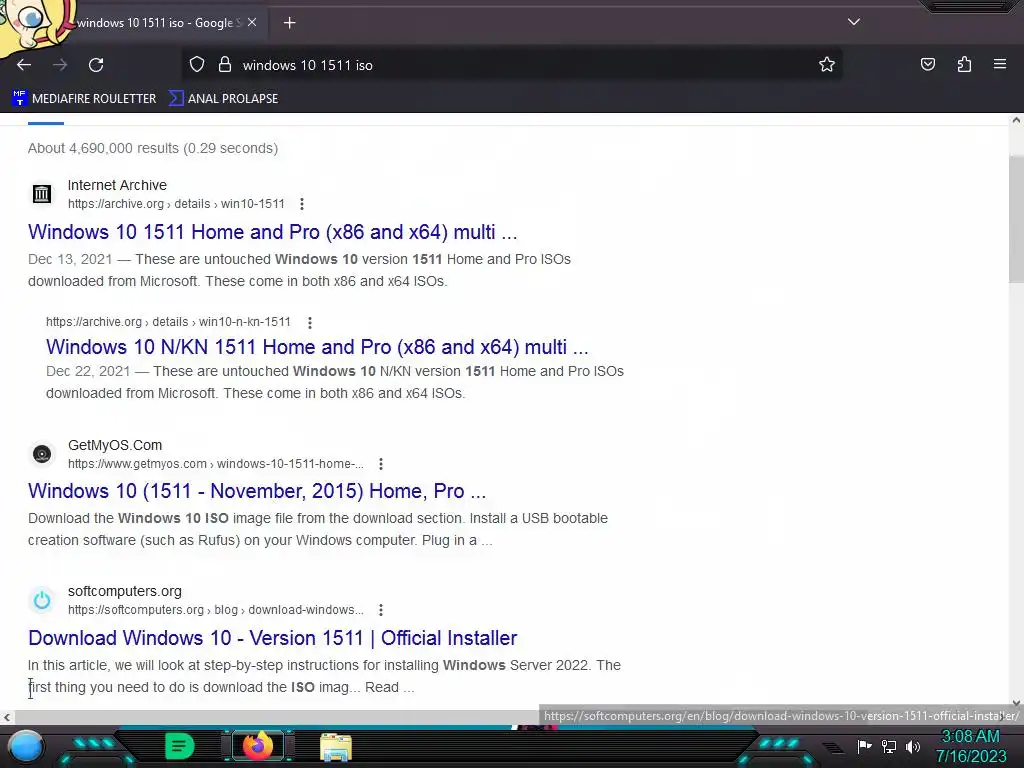Viewport: 1024px width, 768px height.
Task: Open more options for GetMyOS.Com result
Action: click(381, 464)
